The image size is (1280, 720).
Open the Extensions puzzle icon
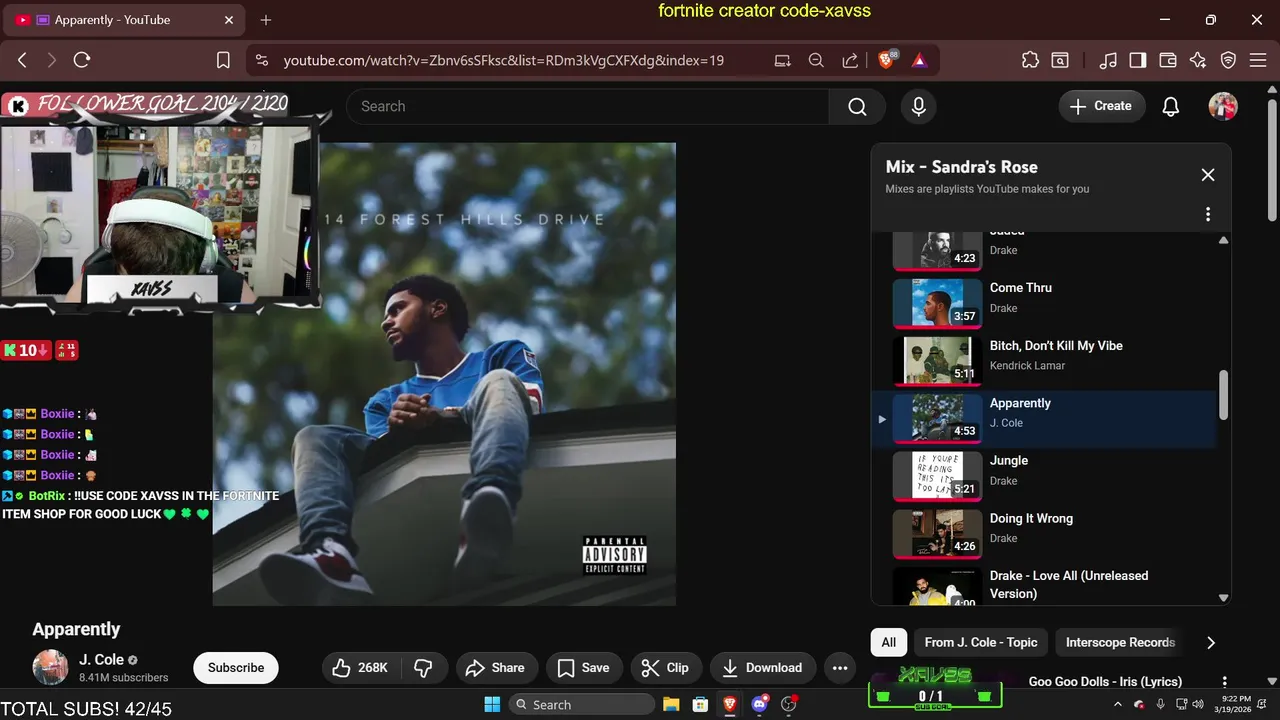pos(1030,61)
